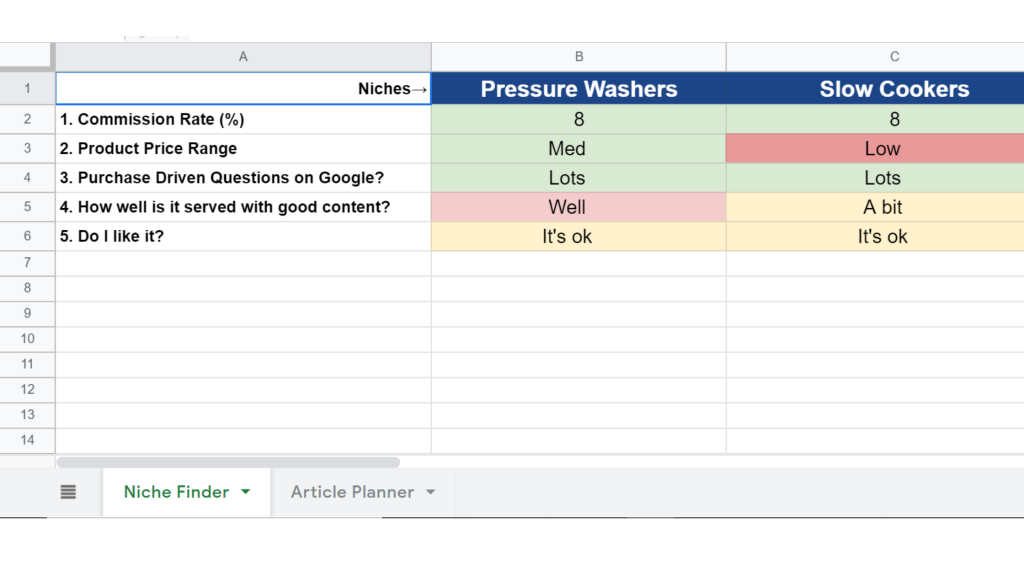This screenshot has width=1024, height=576.
Task: Open the Article Planner sheet tab
Action: pos(352,492)
